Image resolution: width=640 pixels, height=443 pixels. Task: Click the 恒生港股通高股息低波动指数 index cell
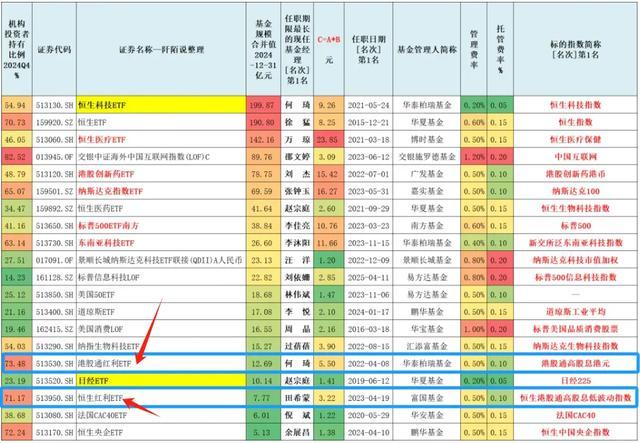(x=575, y=398)
